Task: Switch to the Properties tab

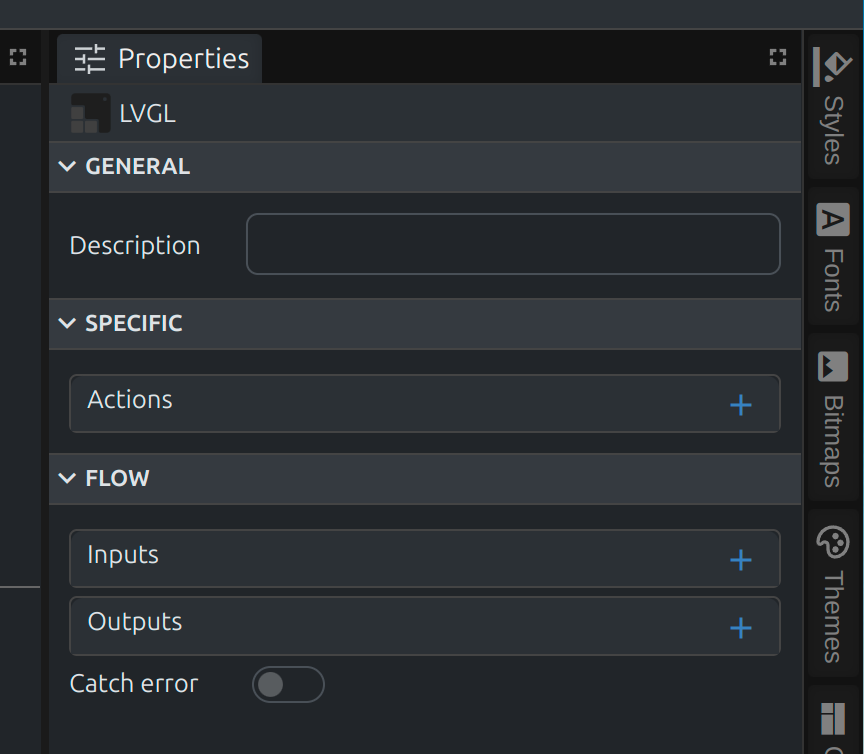Action: click(160, 59)
